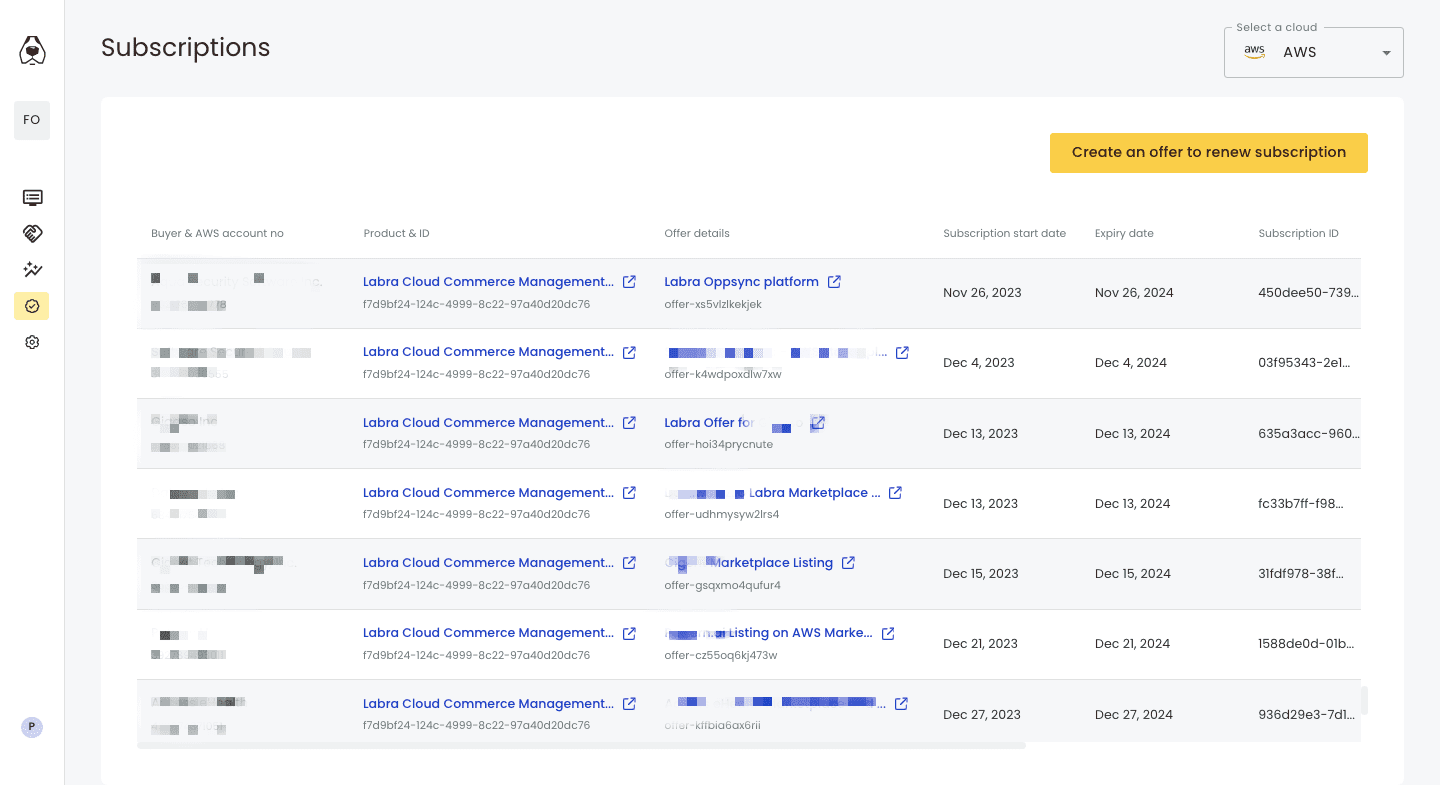
Task: Open the settings gear in the sidebar
Action: point(32,342)
